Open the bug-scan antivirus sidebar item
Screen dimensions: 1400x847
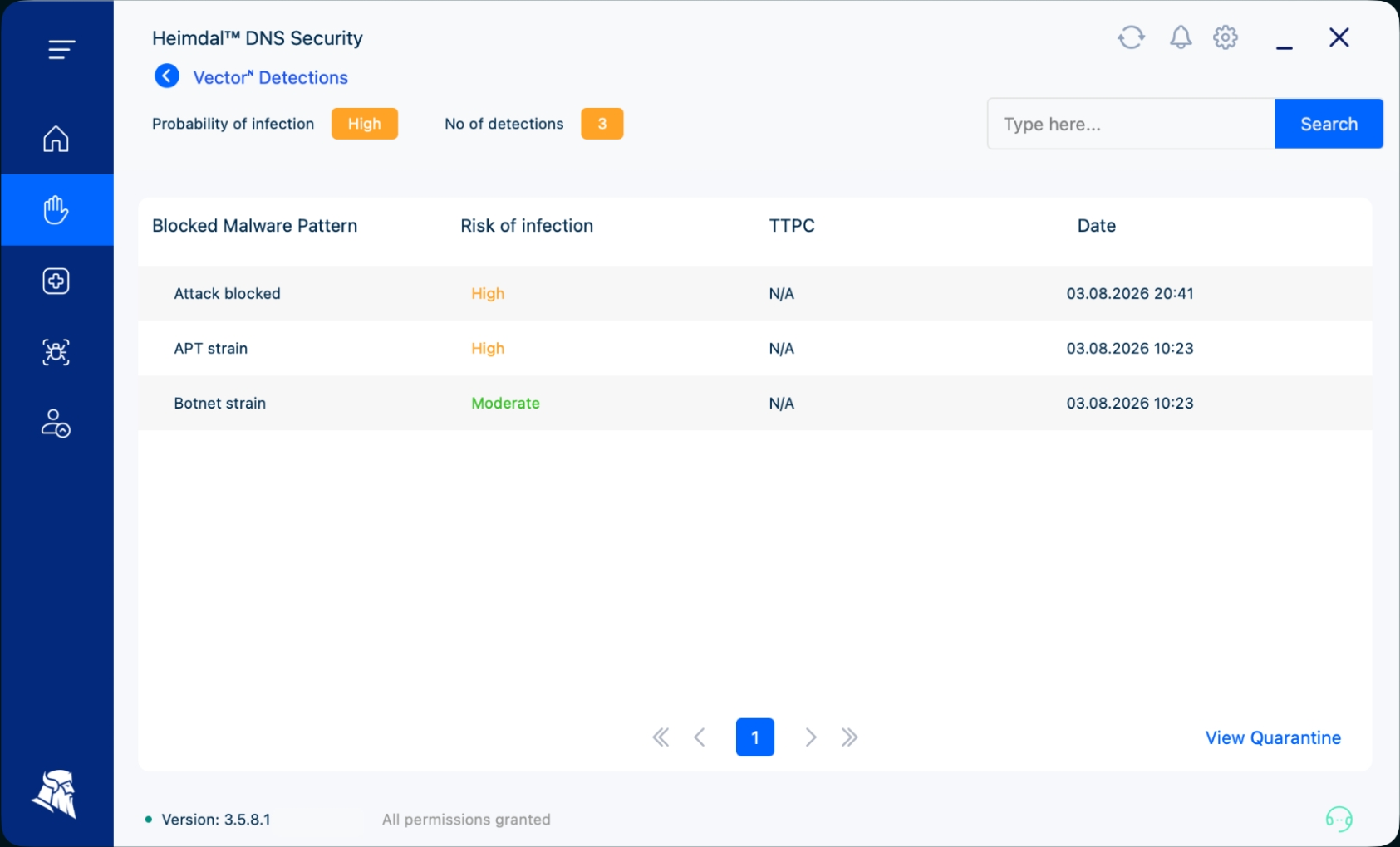click(x=56, y=353)
